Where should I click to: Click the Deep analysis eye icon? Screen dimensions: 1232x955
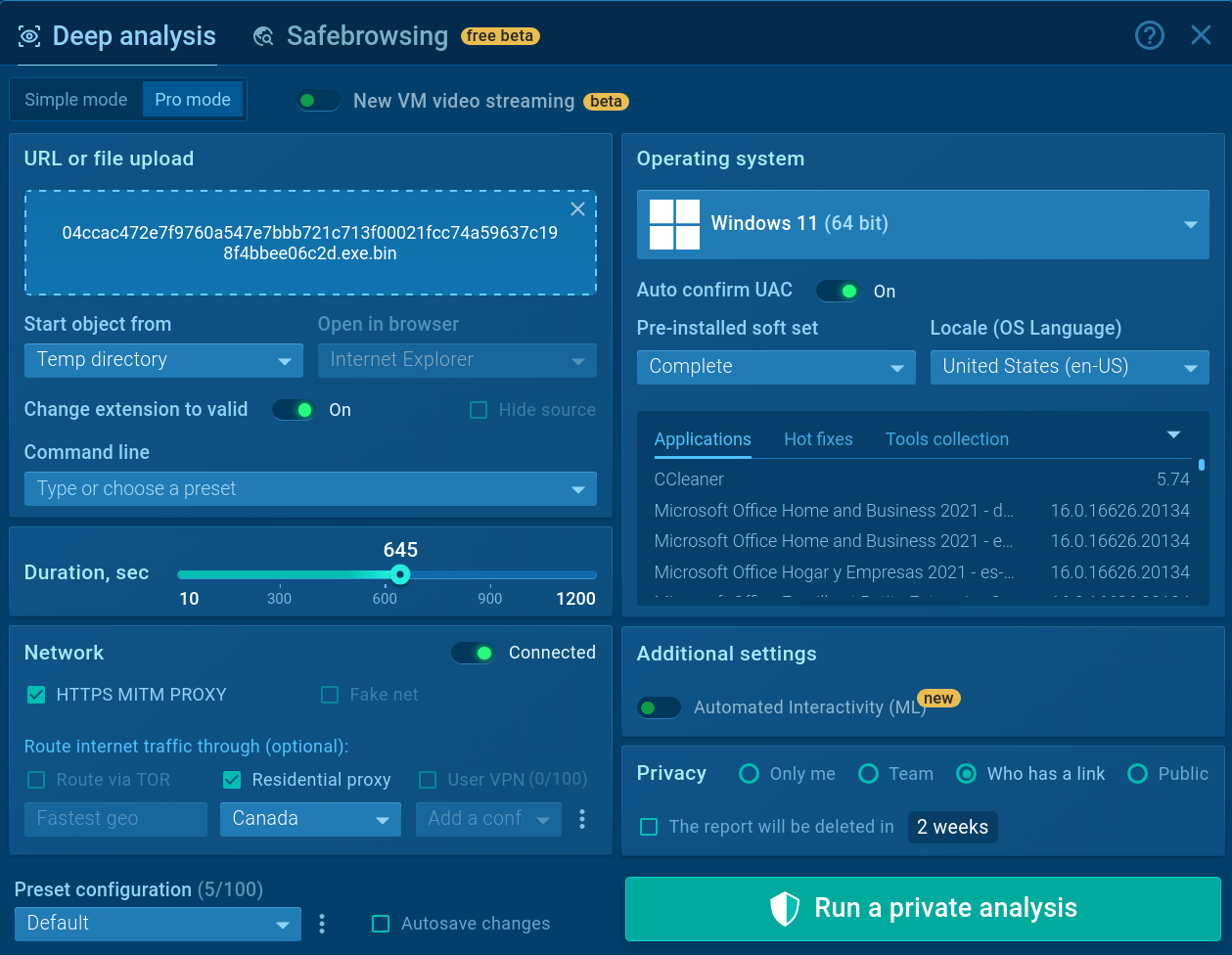29,37
